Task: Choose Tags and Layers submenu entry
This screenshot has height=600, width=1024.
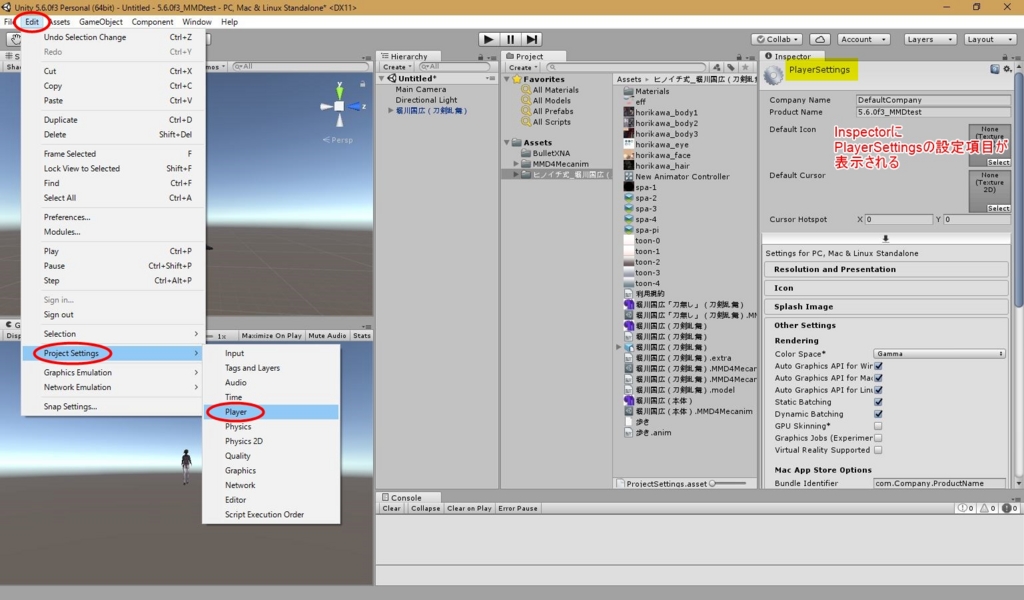Action: [x=272, y=368]
